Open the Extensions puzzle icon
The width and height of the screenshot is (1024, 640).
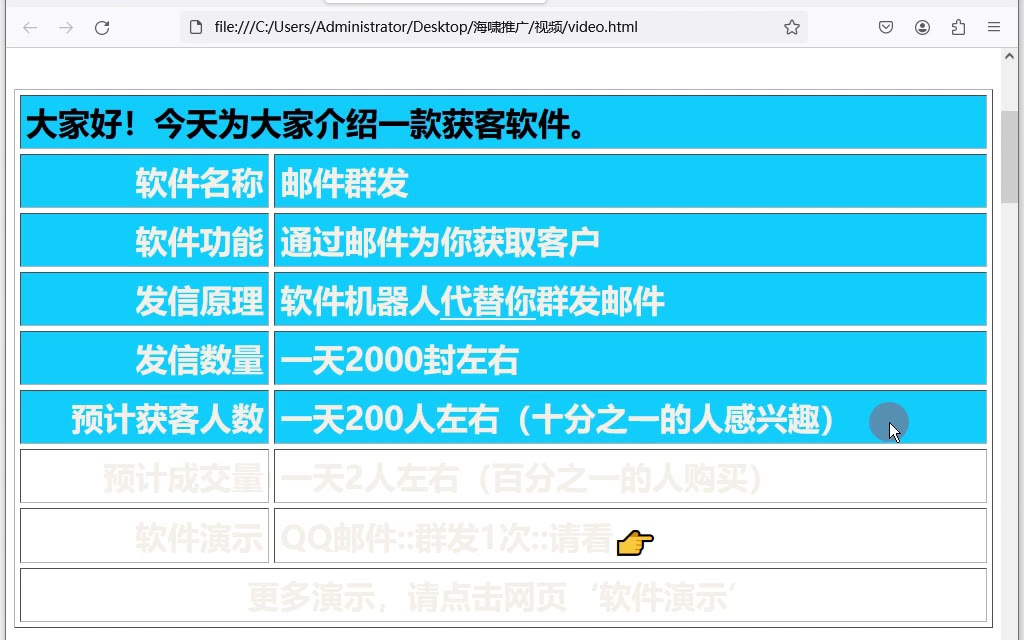tap(958, 27)
